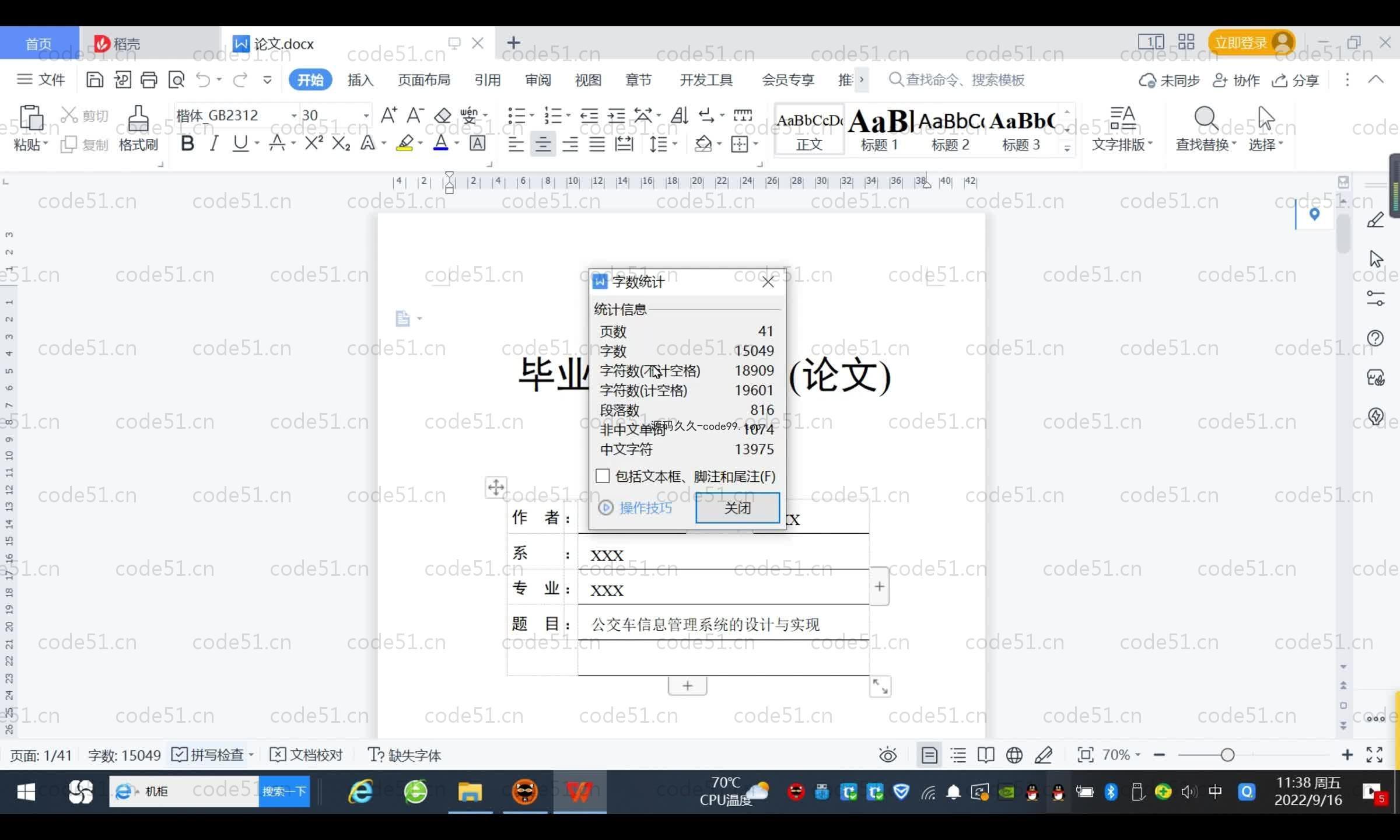Switch to the 插入 ribbon tab
Image resolution: width=1400 pixels, height=840 pixels.
360,79
